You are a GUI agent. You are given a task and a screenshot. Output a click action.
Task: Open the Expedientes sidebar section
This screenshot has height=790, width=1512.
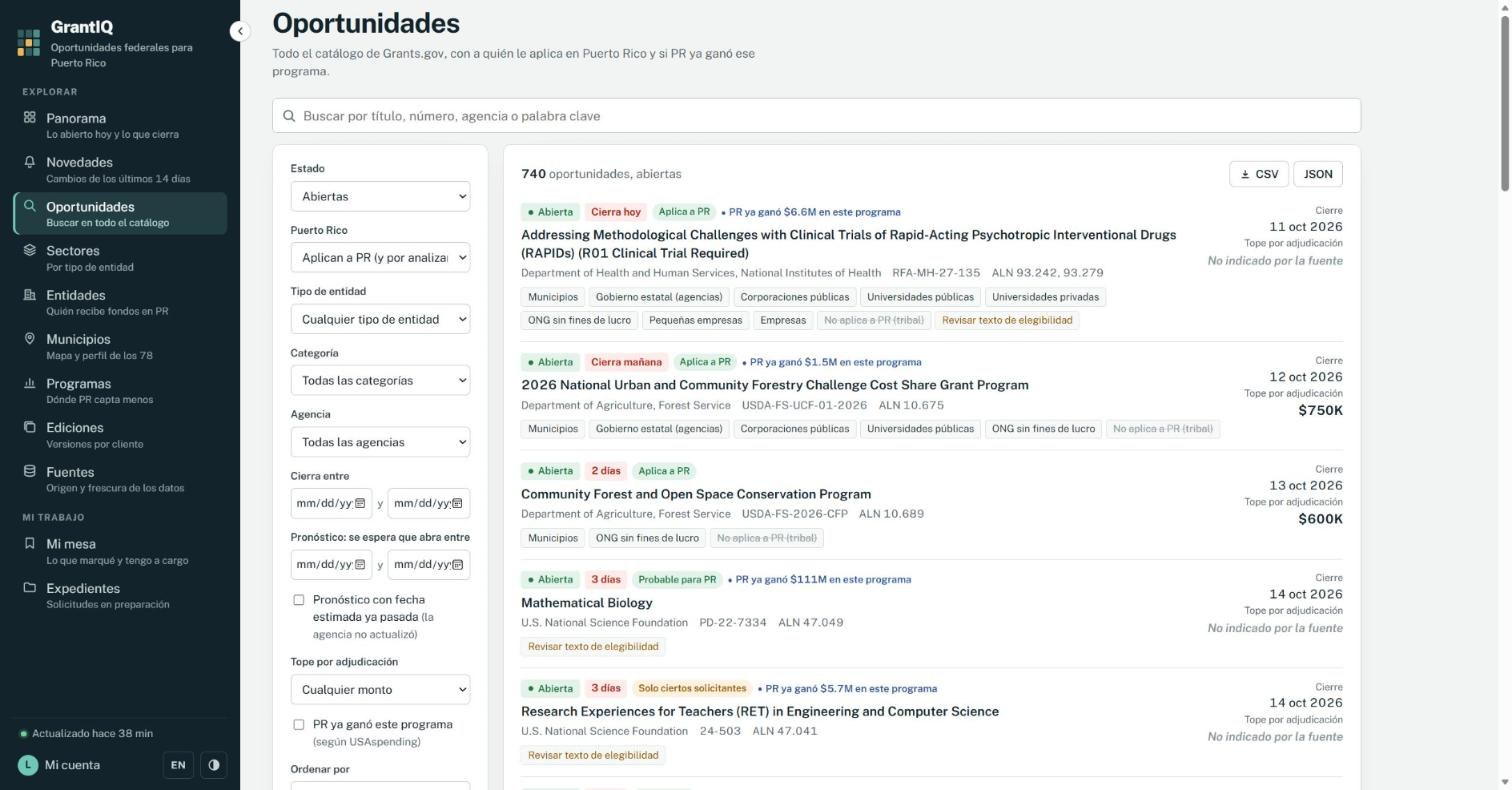coord(121,596)
